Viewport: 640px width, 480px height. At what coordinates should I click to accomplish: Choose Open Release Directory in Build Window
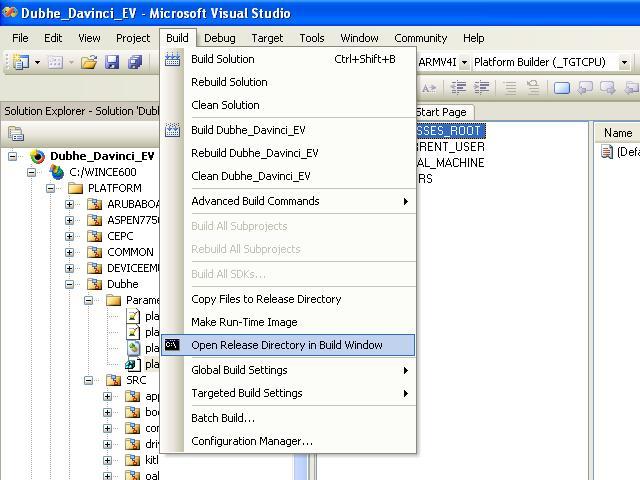pyautogui.click(x=288, y=345)
